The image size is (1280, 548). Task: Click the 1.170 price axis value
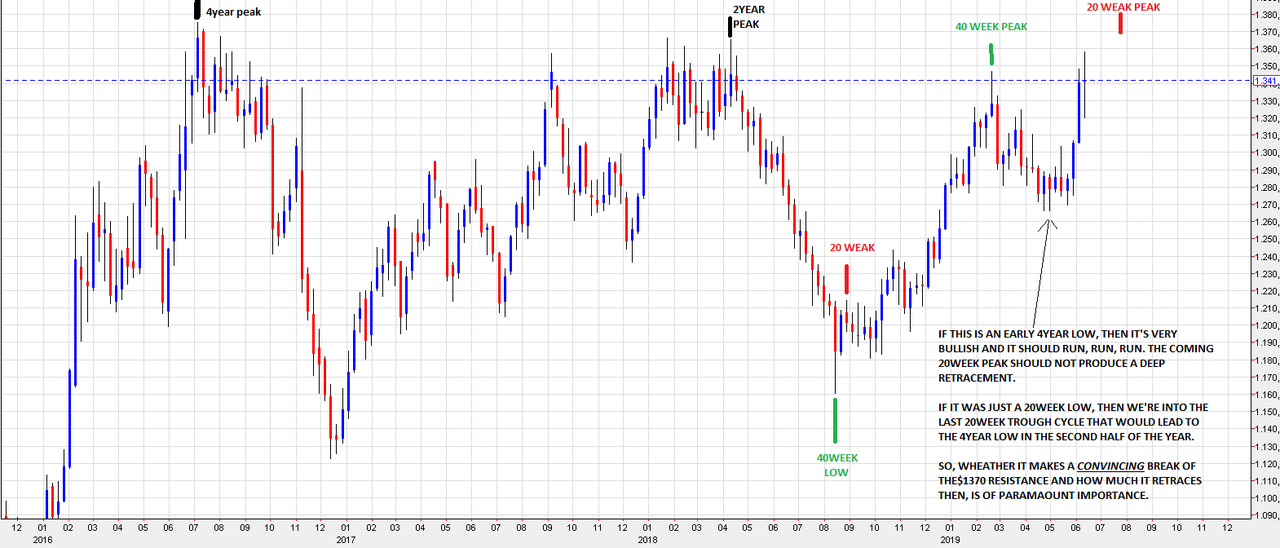tap(1266, 378)
